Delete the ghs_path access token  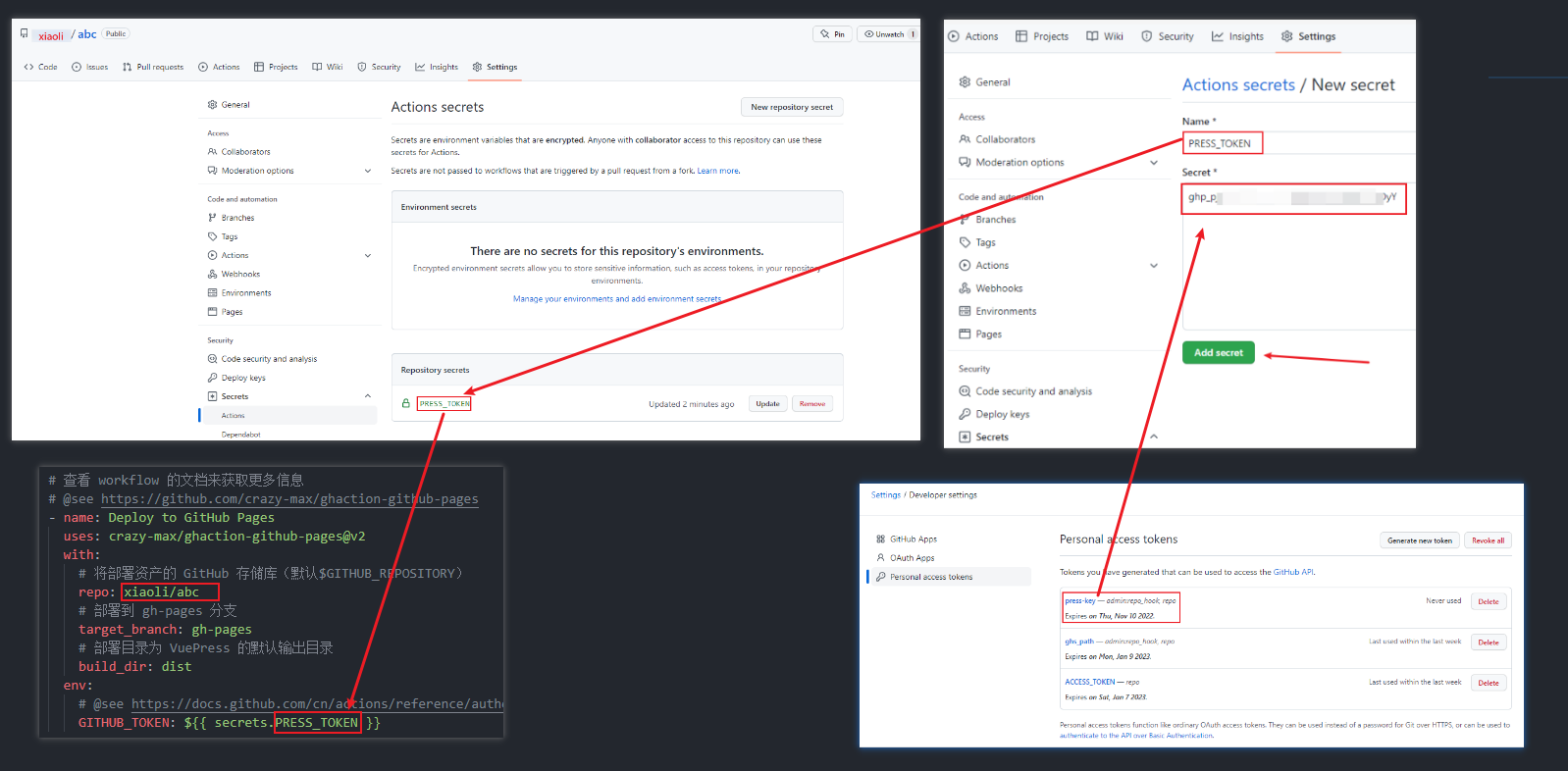tap(1489, 642)
